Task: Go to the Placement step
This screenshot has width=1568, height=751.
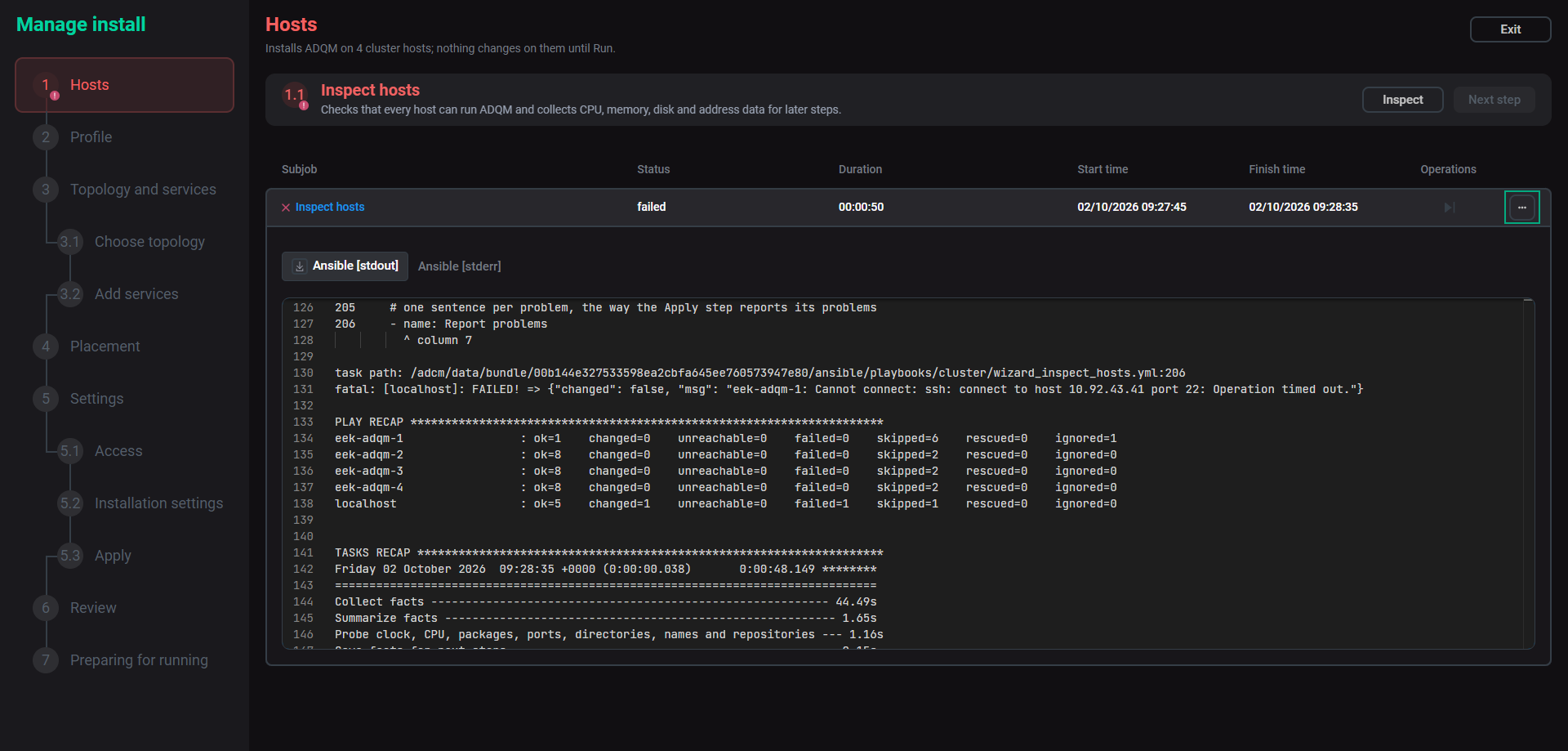Action: [105, 346]
